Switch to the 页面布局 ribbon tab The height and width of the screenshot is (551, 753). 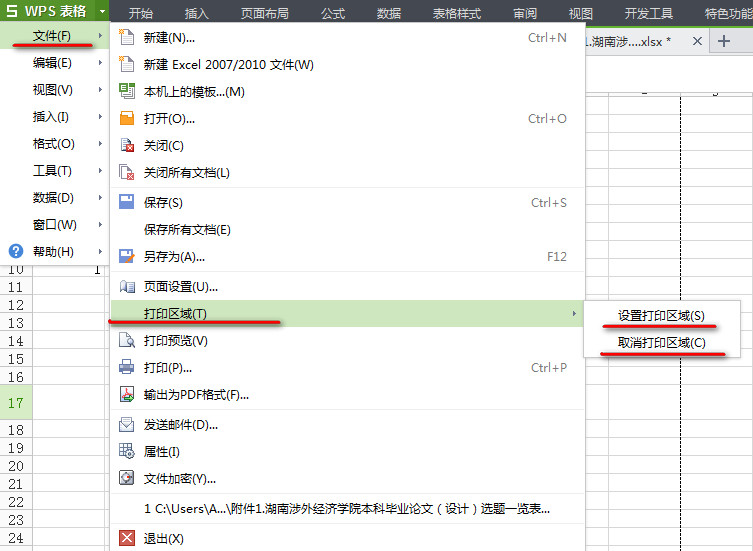pyautogui.click(x=265, y=13)
